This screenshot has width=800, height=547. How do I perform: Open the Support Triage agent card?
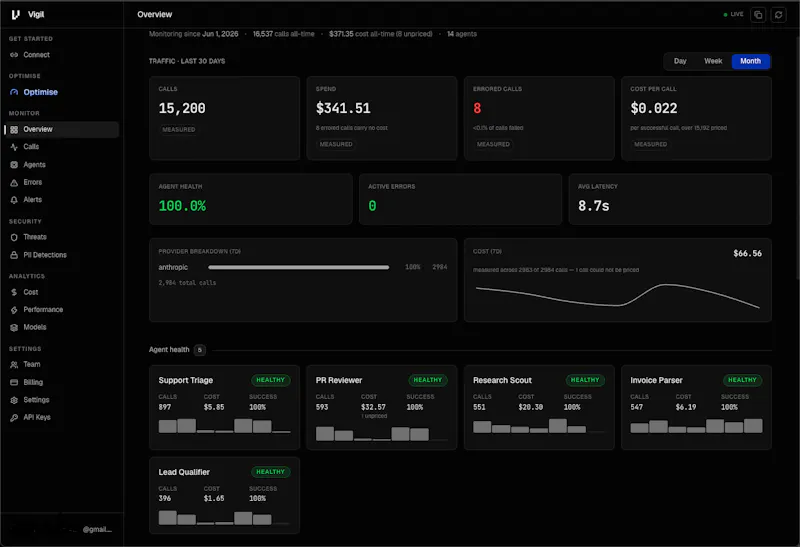(224, 407)
